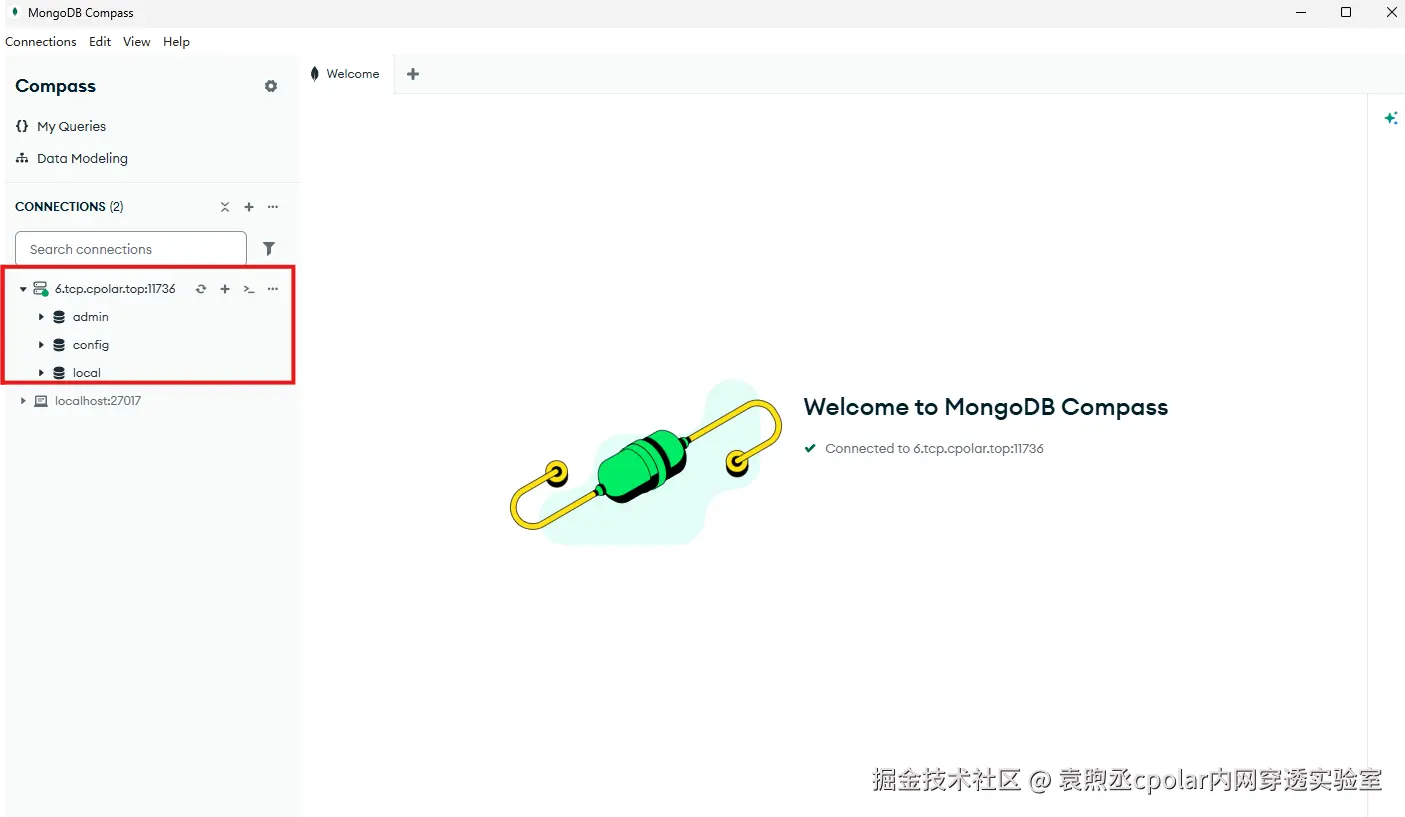The image size is (1405, 817).
Task: Collapse all connections icon
Action: coord(225,207)
